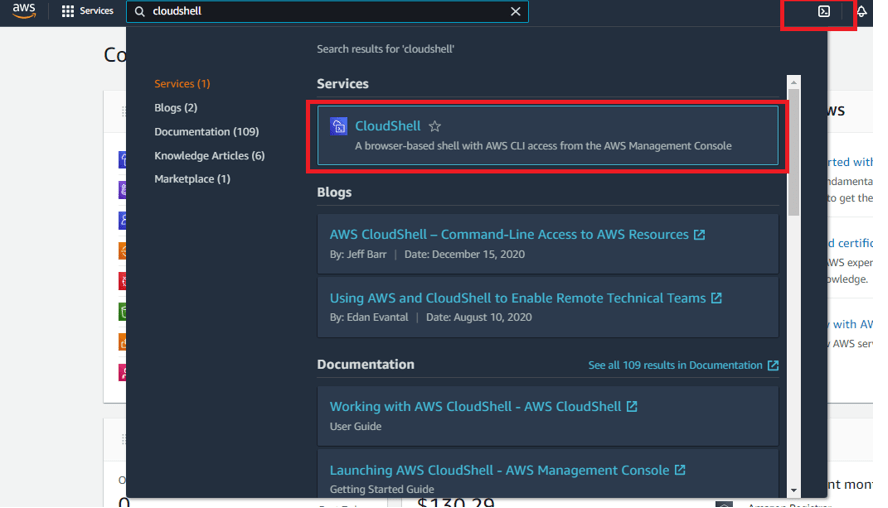Launch CloudShell from the top bar icon
Viewport: 888px width, 508px height.
(824, 11)
